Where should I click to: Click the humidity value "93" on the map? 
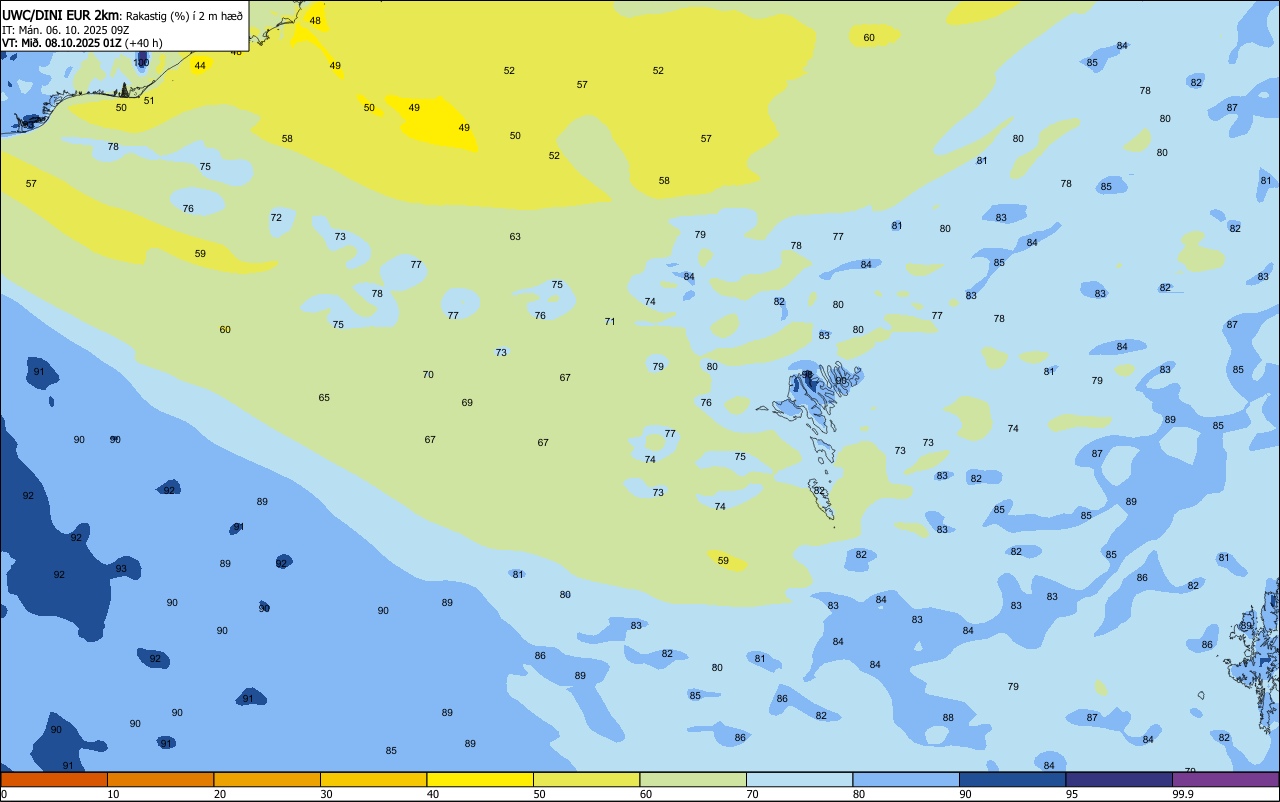click(121, 568)
